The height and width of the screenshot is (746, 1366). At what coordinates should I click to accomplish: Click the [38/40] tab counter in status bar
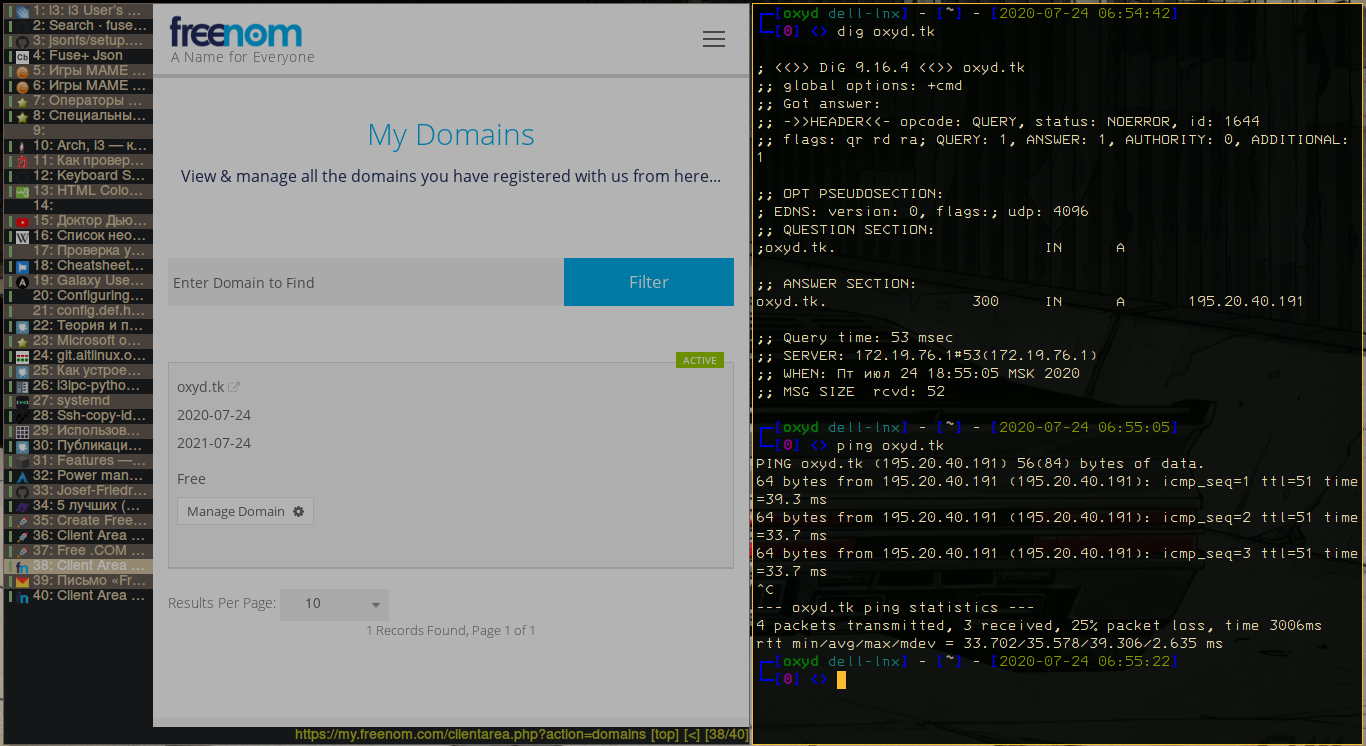point(728,735)
